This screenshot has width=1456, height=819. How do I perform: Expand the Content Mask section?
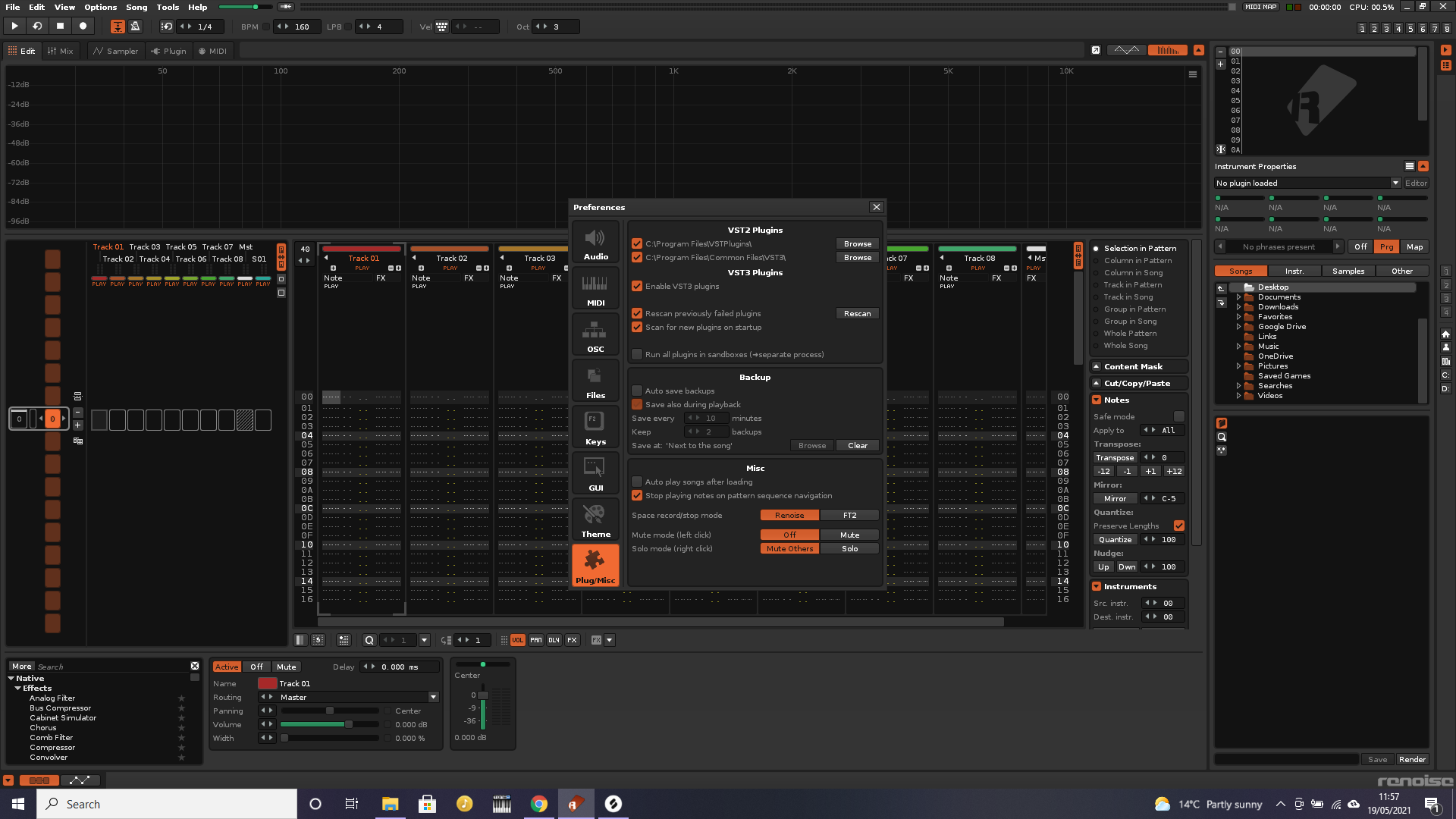tap(1096, 366)
